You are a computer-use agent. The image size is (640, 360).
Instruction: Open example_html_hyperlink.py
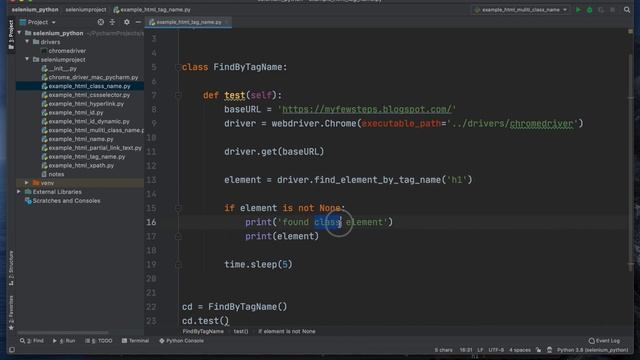tap(86, 104)
